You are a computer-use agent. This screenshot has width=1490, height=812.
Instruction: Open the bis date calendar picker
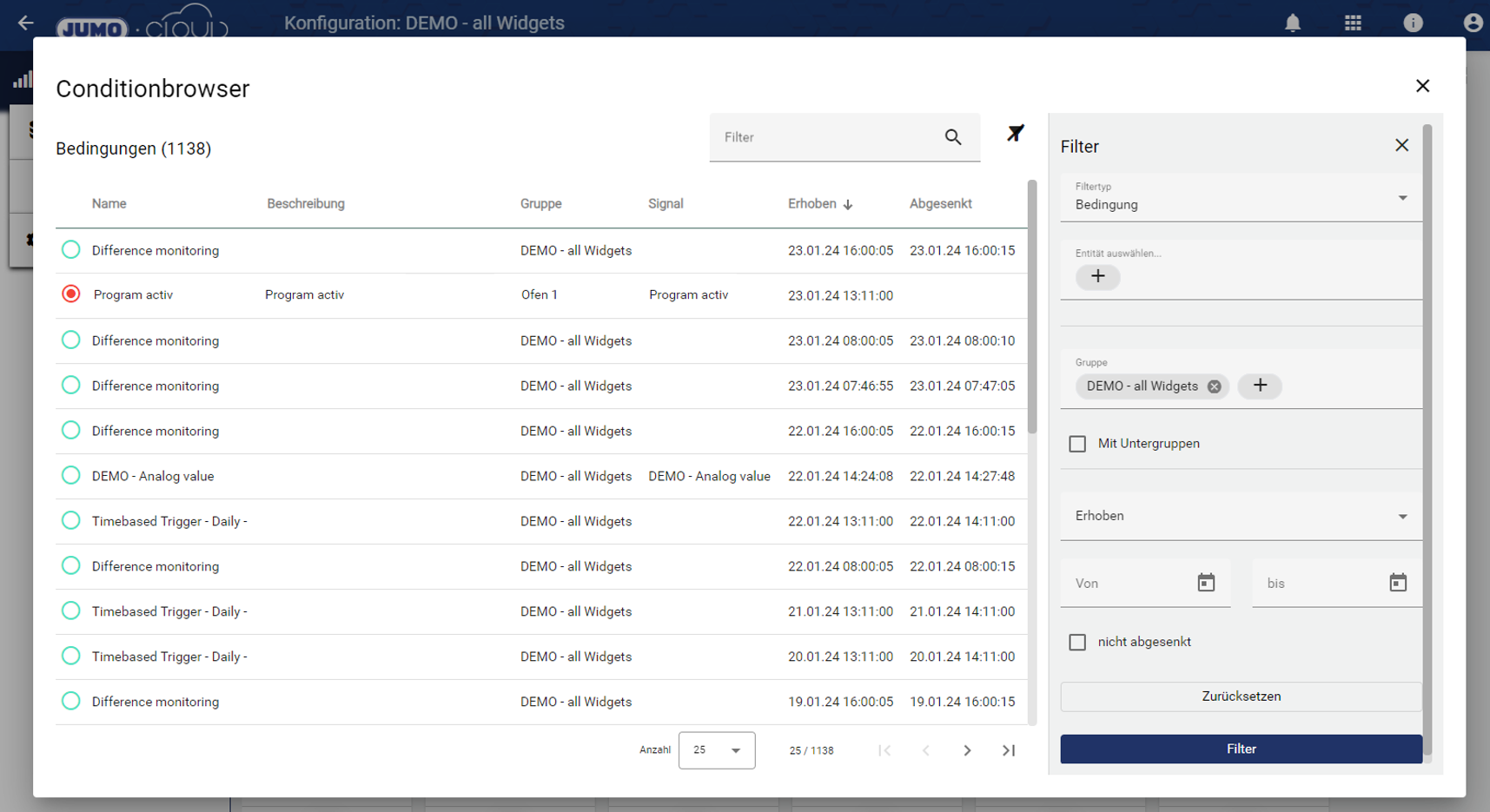(1397, 583)
